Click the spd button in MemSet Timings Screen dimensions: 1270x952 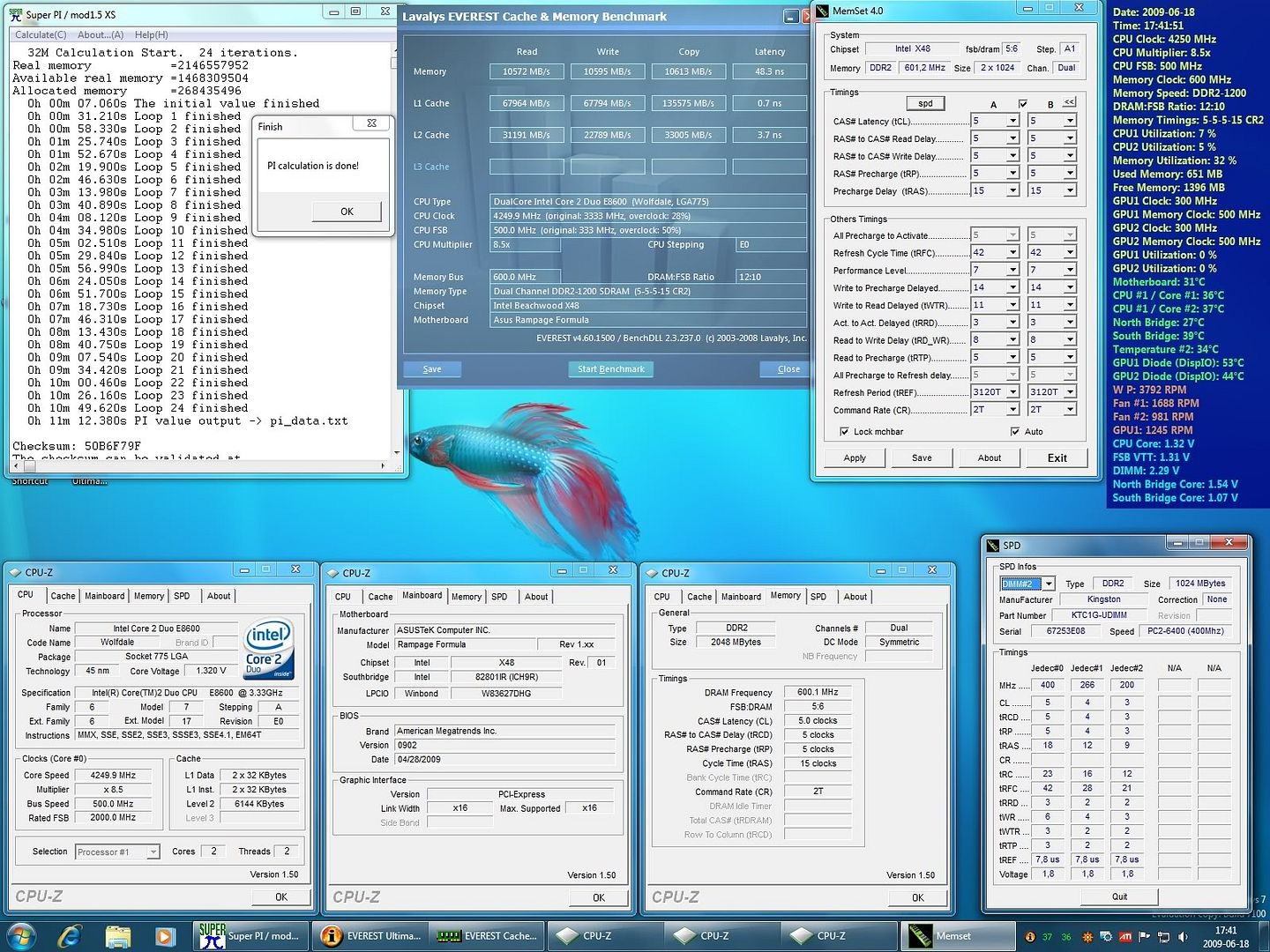coord(925,103)
